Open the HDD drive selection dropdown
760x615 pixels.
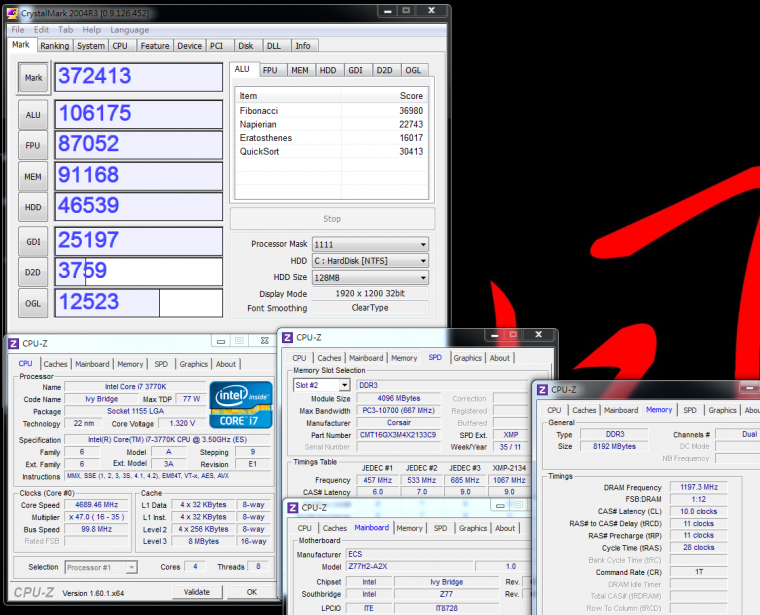click(369, 261)
